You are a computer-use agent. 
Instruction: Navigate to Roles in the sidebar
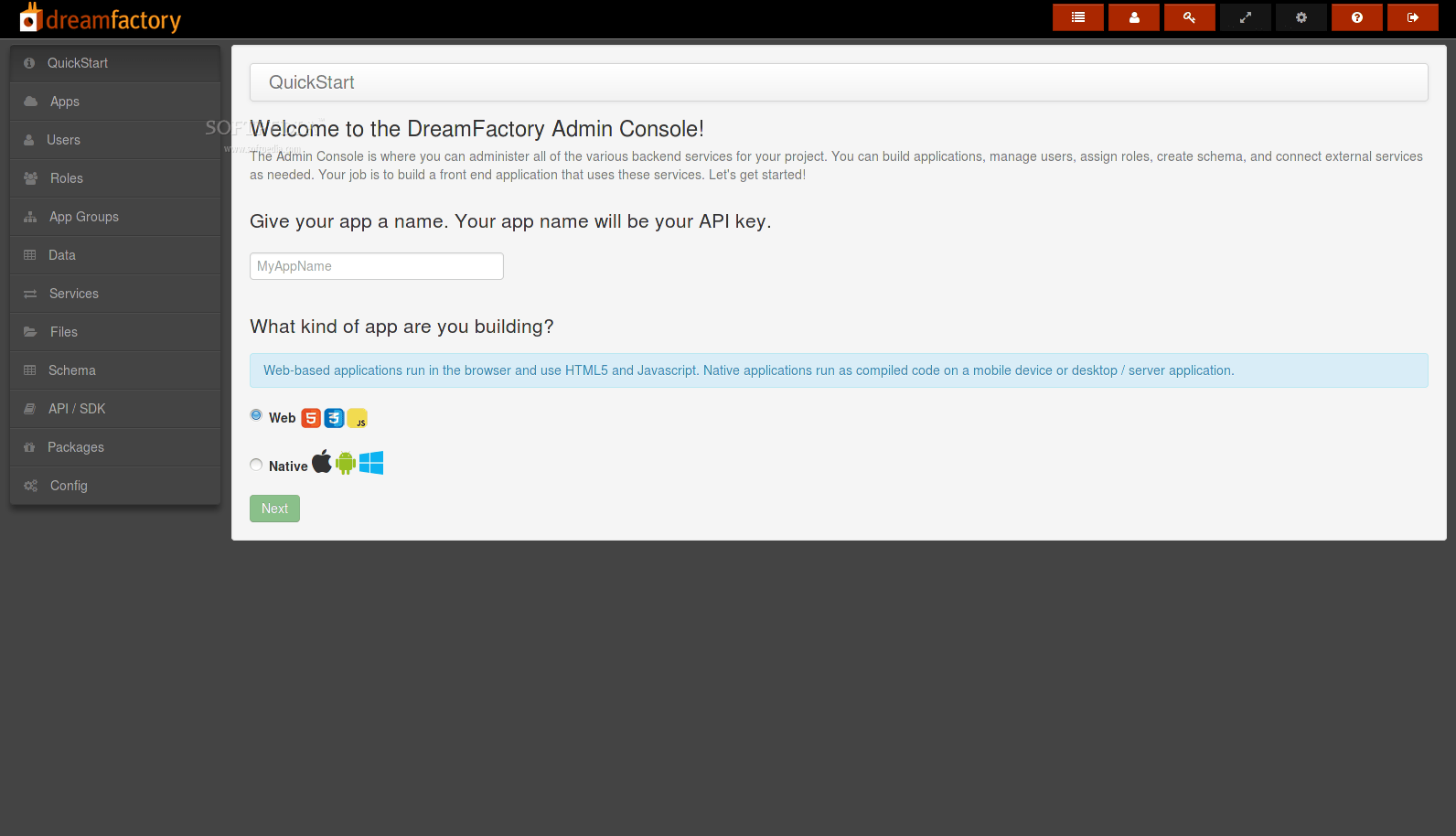coord(115,178)
